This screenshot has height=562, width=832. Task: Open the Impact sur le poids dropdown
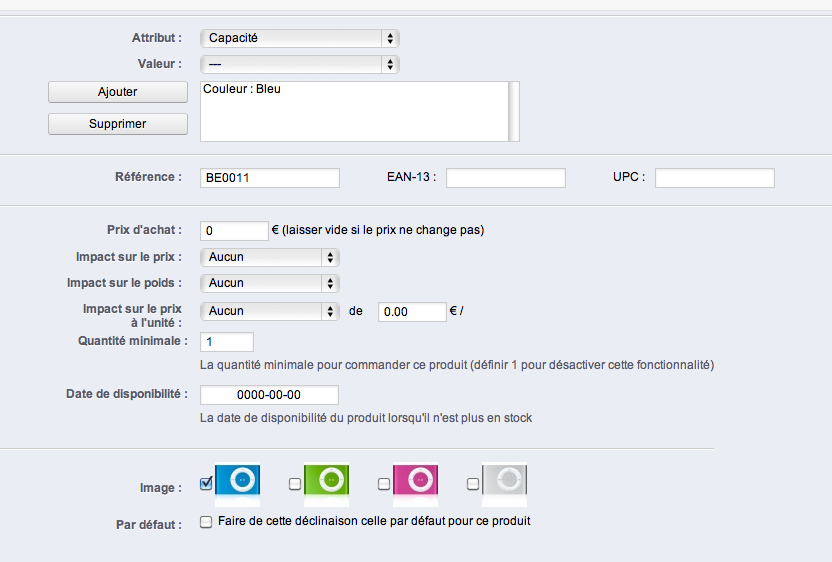click(270, 283)
